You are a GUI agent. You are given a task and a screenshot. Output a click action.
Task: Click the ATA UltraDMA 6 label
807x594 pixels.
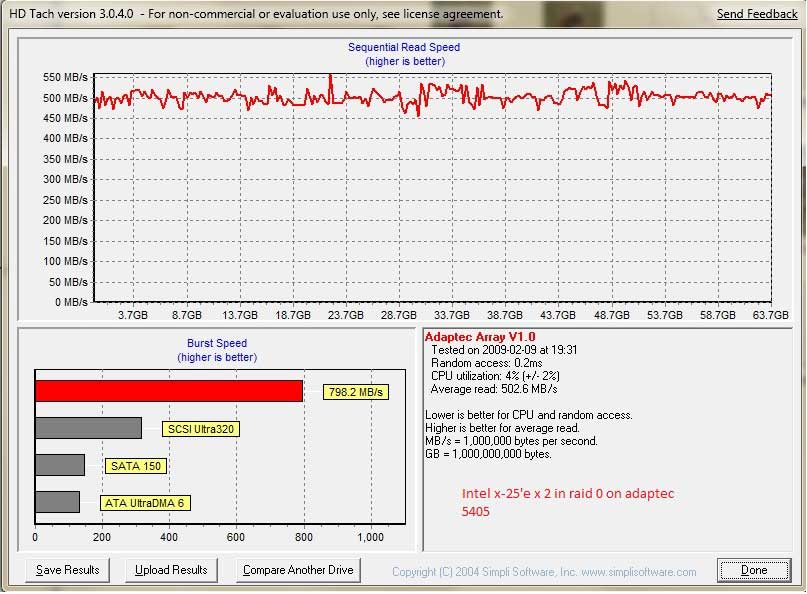tap(145, 503)
